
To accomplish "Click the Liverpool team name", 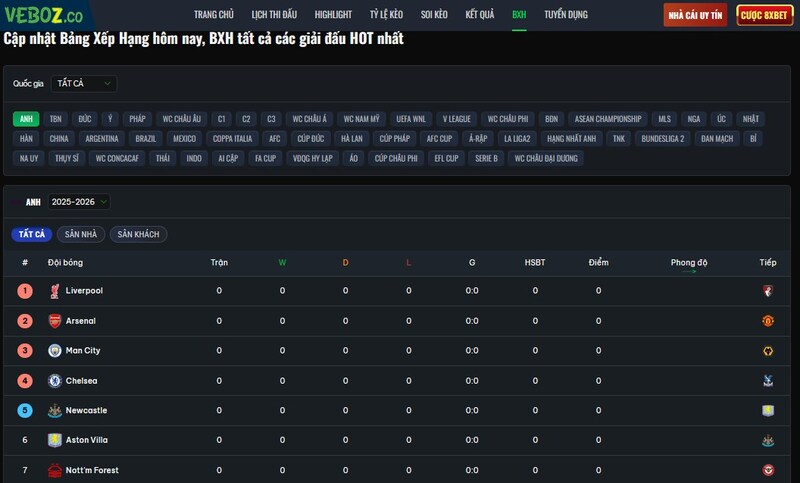I will [84, 291].
